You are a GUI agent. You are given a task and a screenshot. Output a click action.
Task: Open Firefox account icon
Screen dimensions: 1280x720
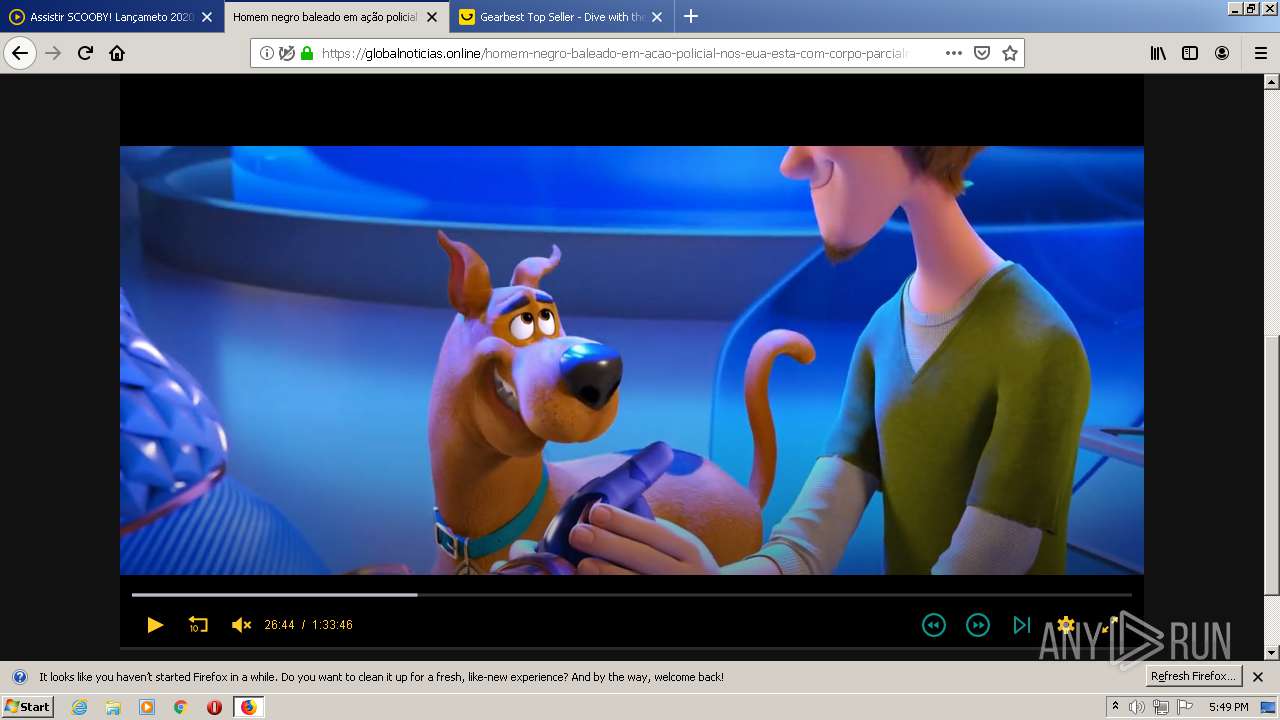click(x=1222, y=53)
